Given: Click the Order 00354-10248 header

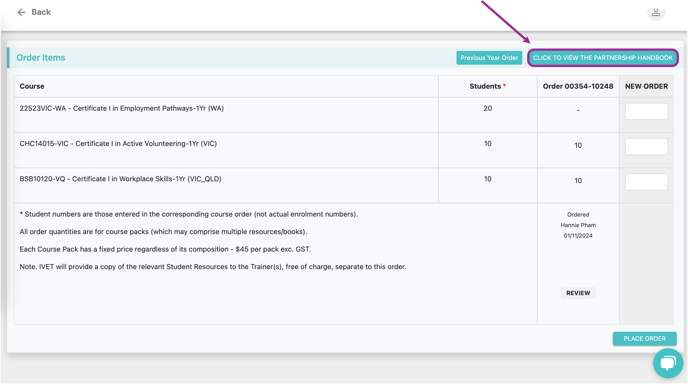Looking at the screenshot, I should click(578, 86).
